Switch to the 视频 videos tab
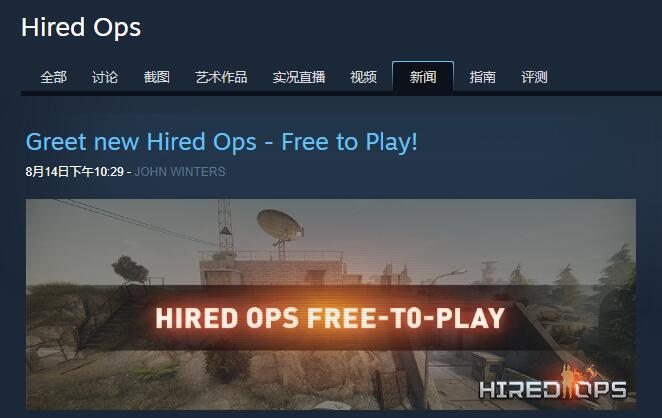Screen dimensions: 662x418 click(x=364, y=77)
